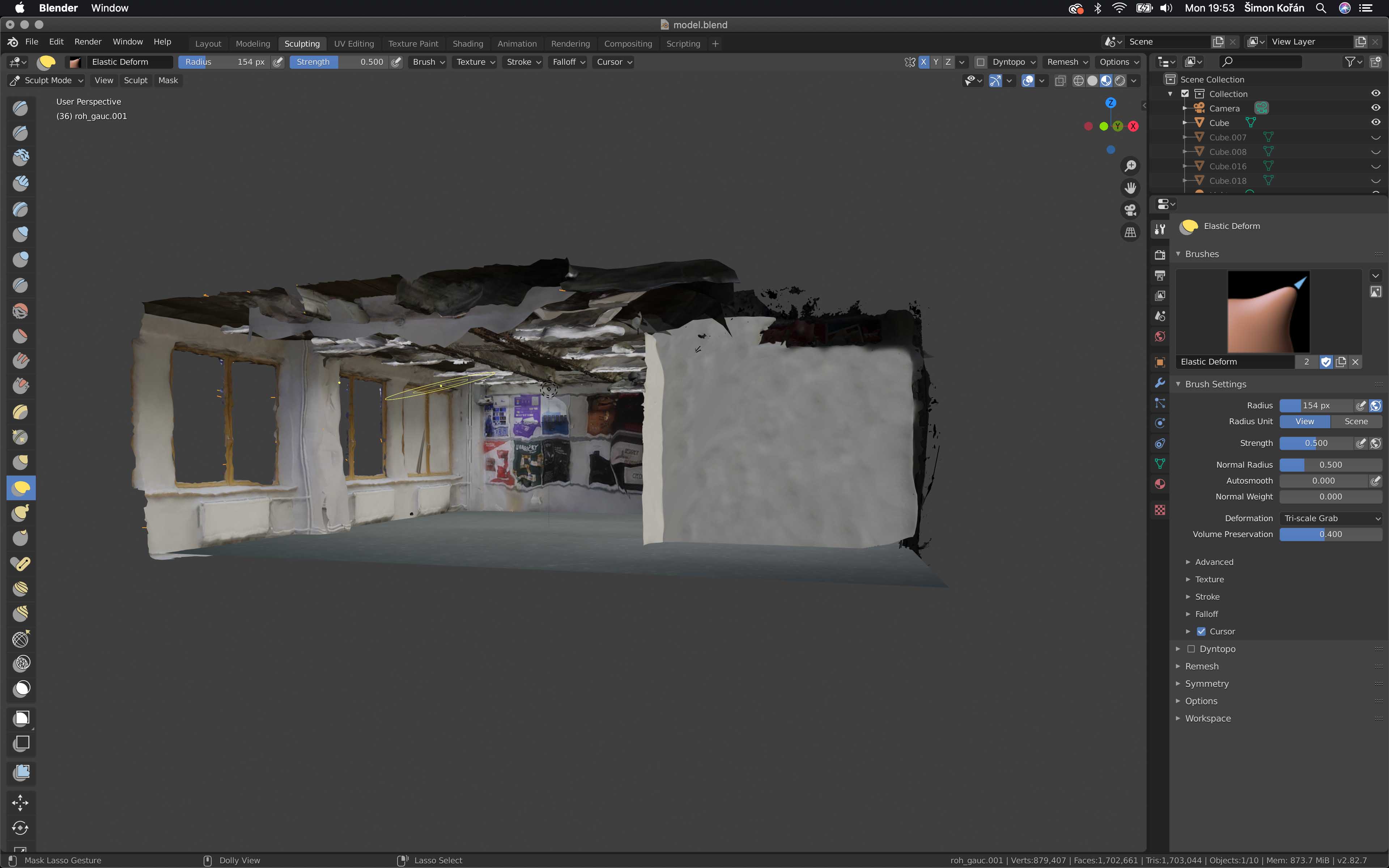Adjust the Volume Preservation slider
This screenshot has height=868, width=1389.
pos(1330,535)
